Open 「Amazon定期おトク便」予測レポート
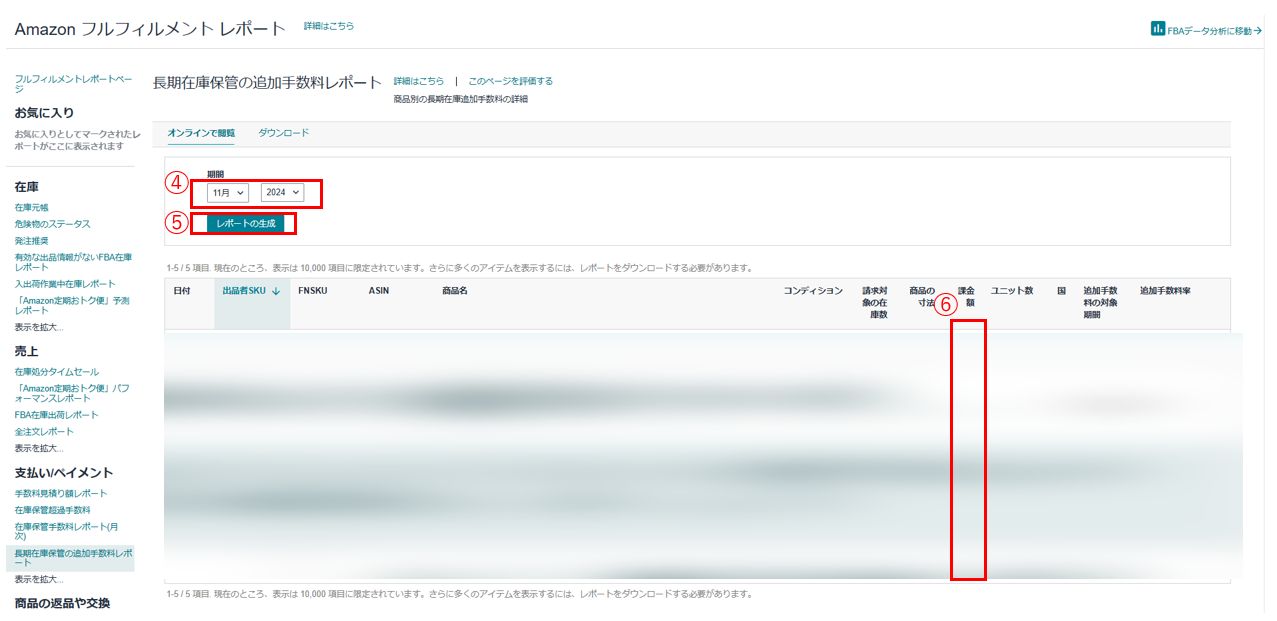1277x621 pixels. [x=72, y=305]
